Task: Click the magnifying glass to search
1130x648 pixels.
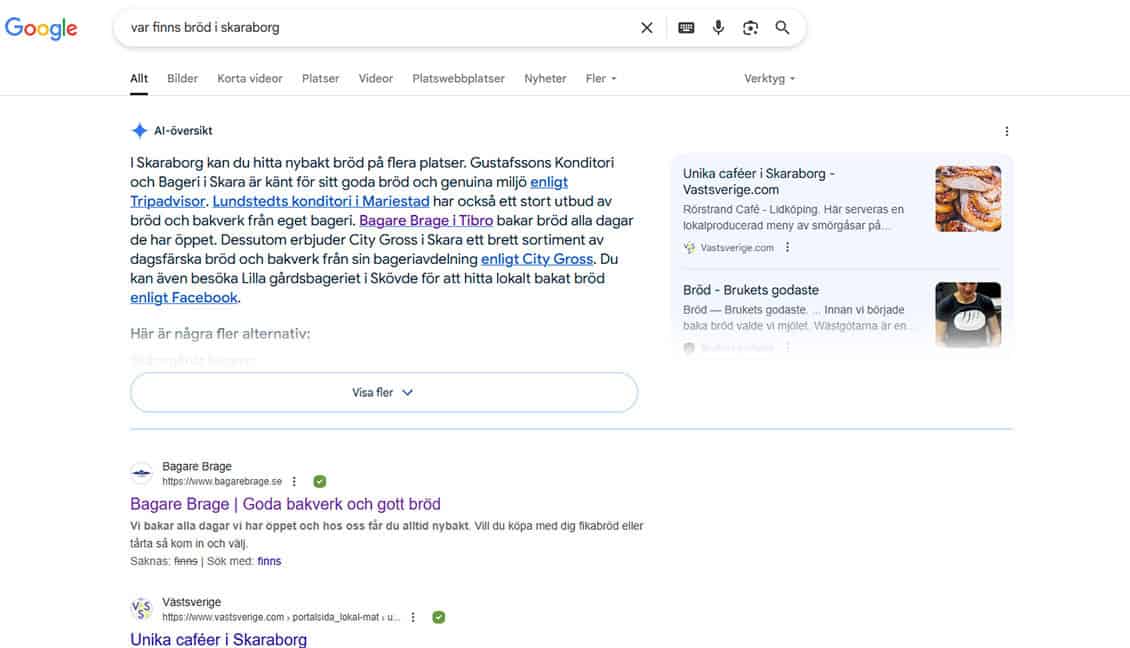Action: 782,27
